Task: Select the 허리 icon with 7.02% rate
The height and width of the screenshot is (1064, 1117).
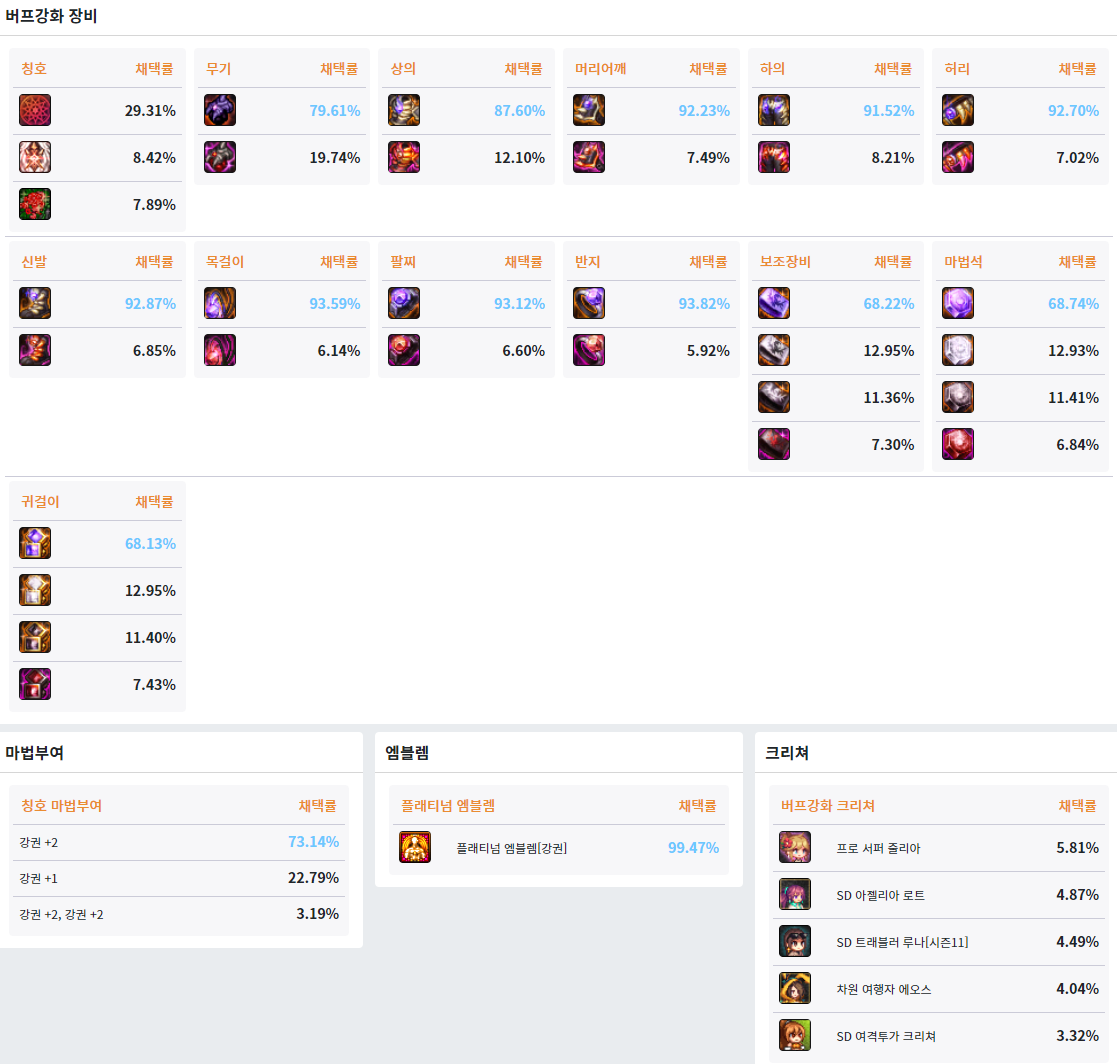Action: point(958,157)
